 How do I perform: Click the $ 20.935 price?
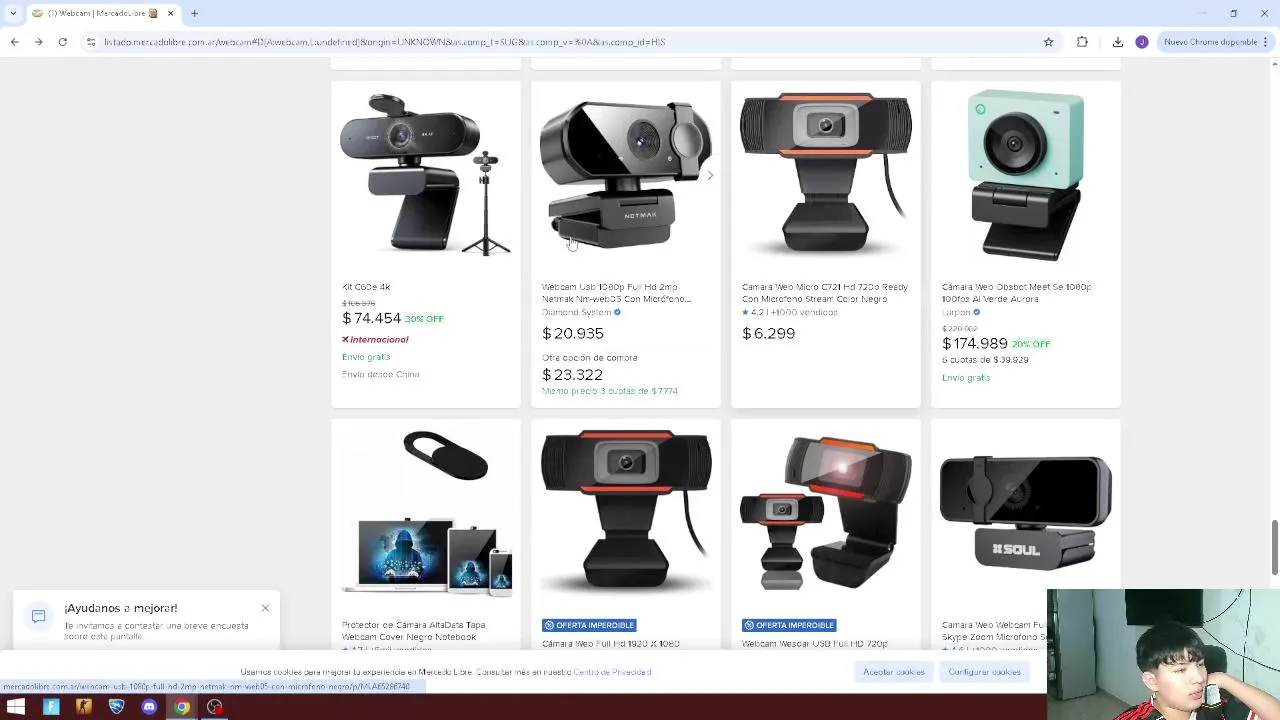(x=573, y=333)
